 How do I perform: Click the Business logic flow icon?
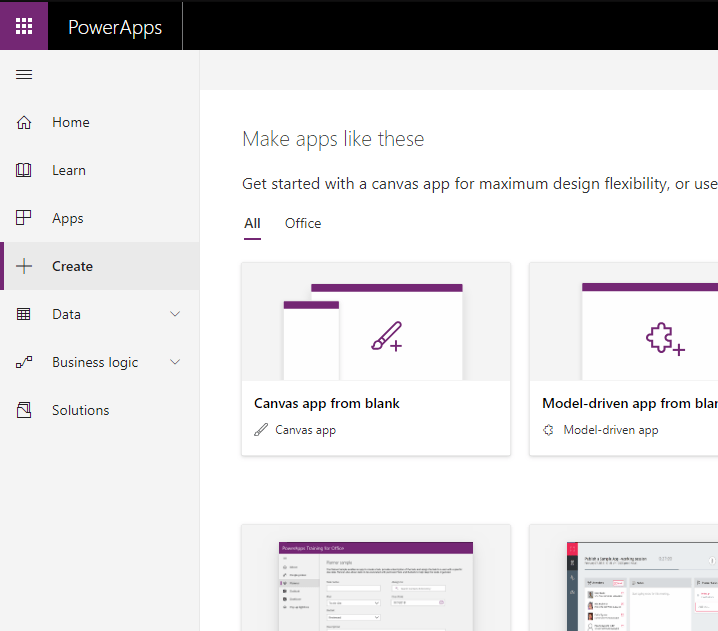24,362
